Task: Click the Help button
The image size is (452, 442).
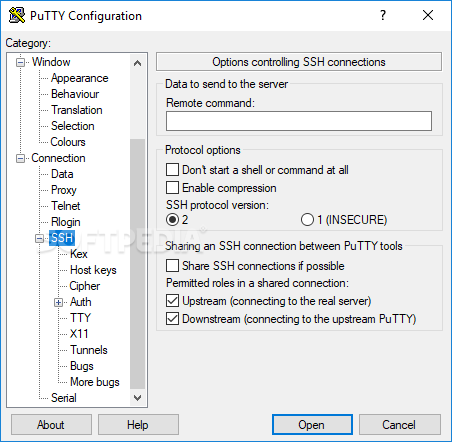Action: [x=138, y=425]
